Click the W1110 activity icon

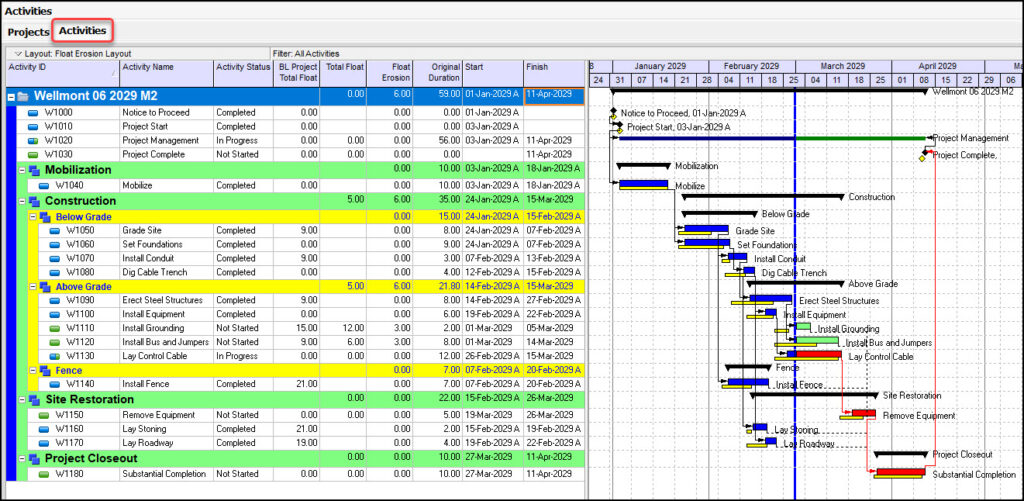54,329
